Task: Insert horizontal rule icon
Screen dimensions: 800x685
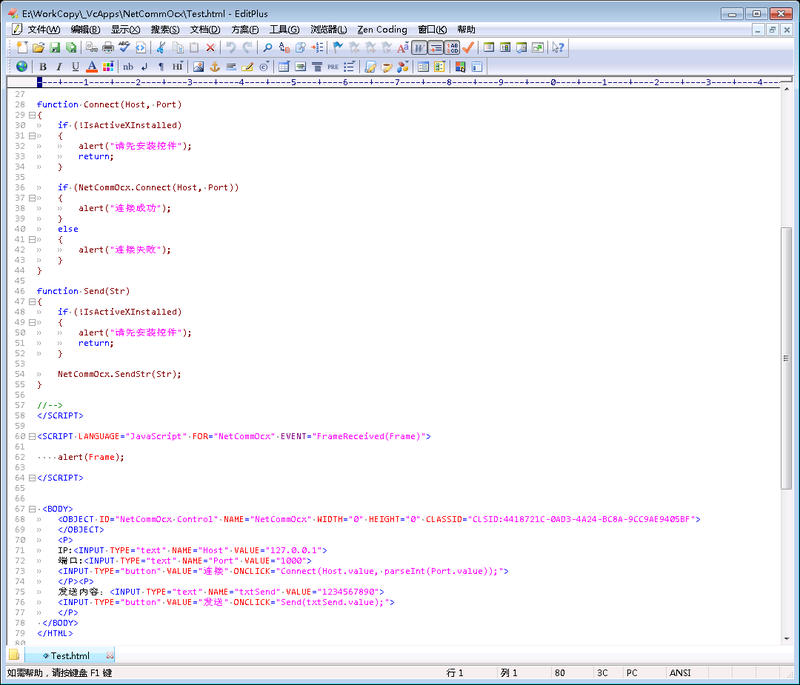Action: [231, 67]
